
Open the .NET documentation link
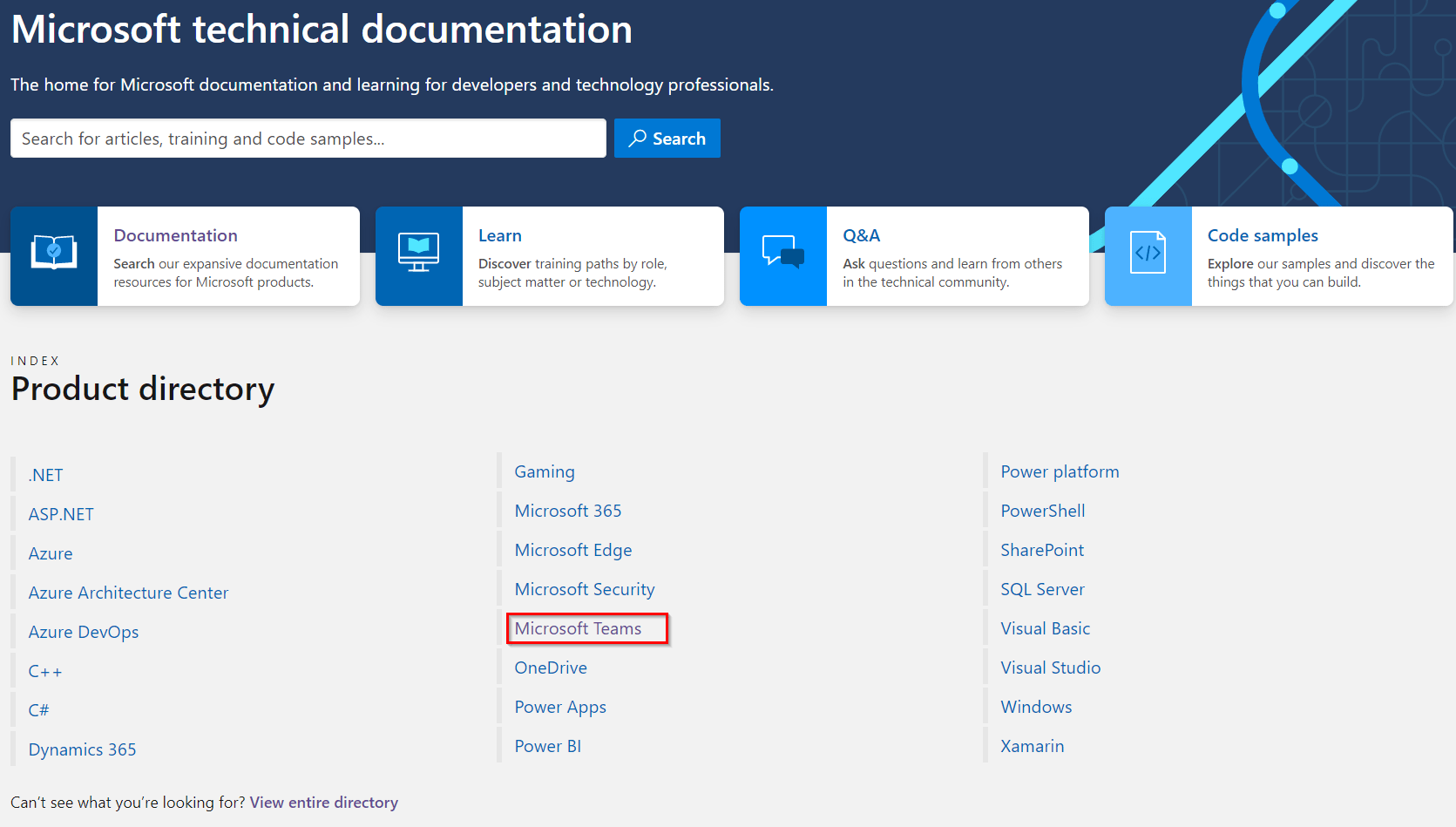pyautogui.click(x=45, y=475)
